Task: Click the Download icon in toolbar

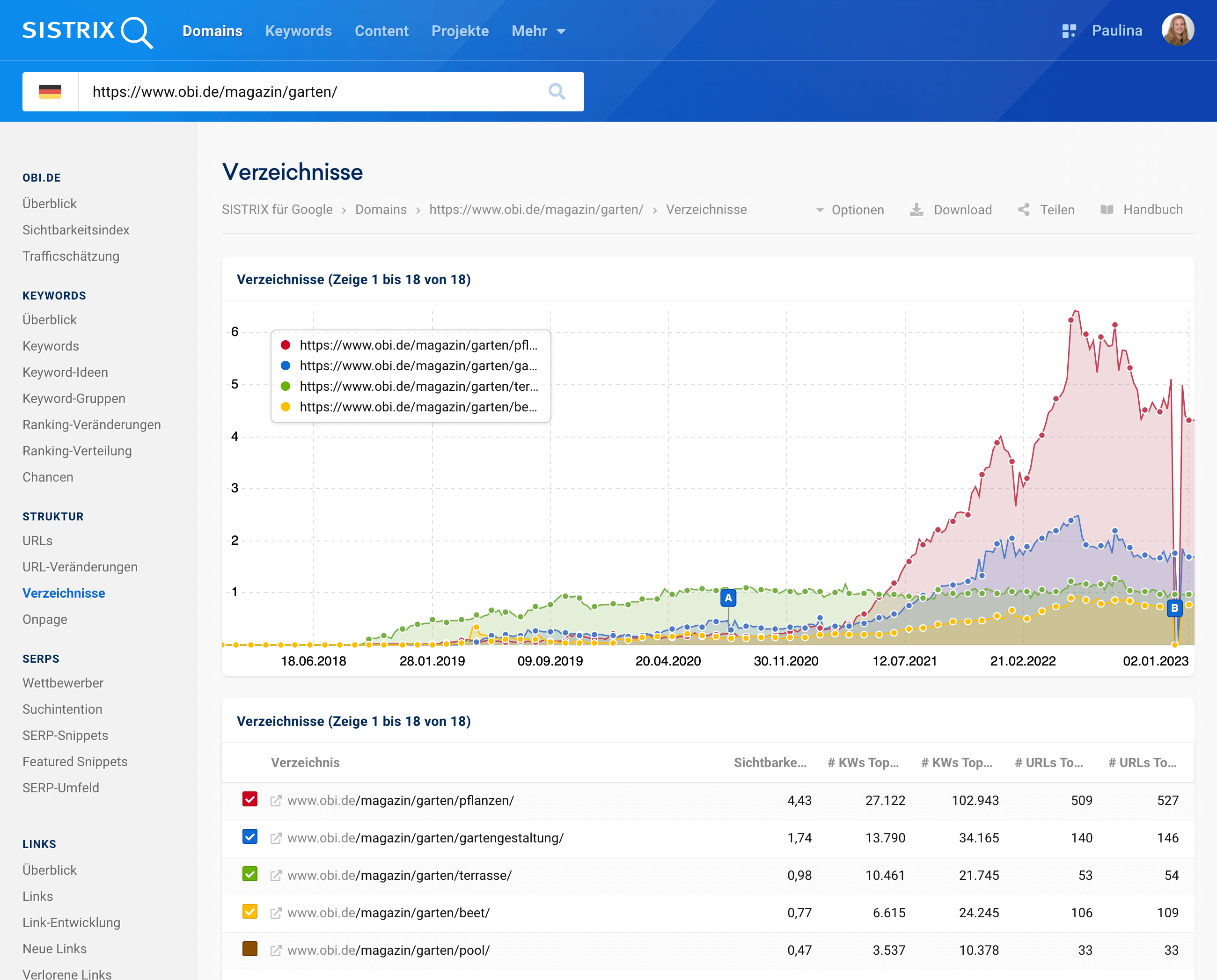Action: (x=916, y=210)
